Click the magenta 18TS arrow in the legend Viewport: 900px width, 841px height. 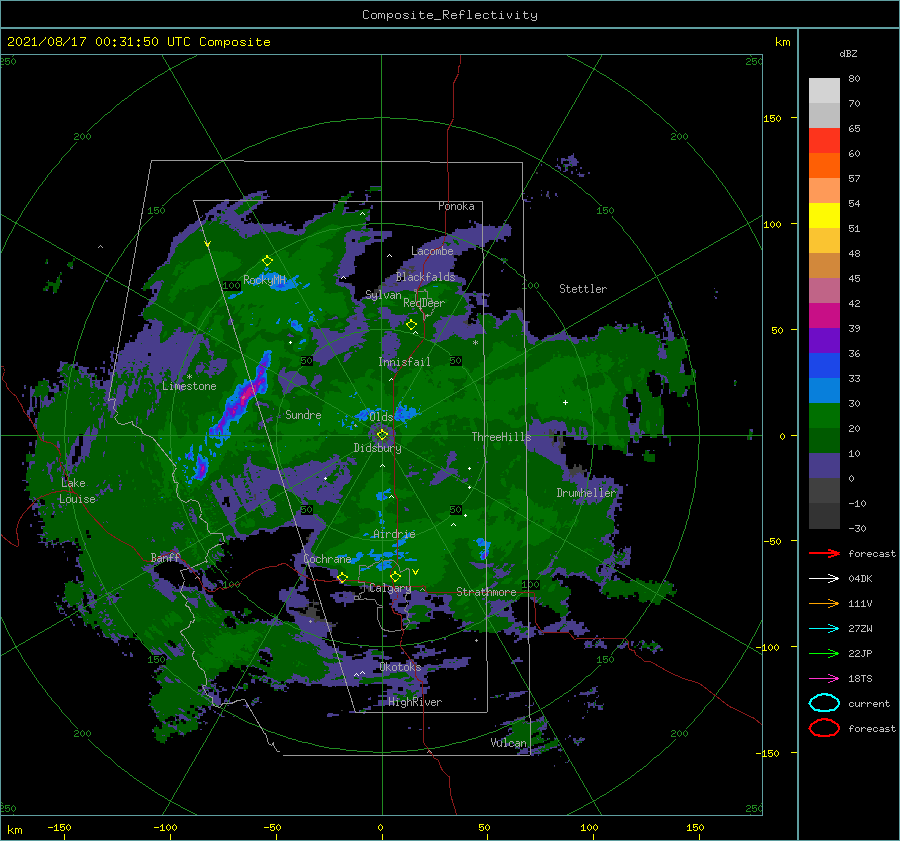pos(824,679)
